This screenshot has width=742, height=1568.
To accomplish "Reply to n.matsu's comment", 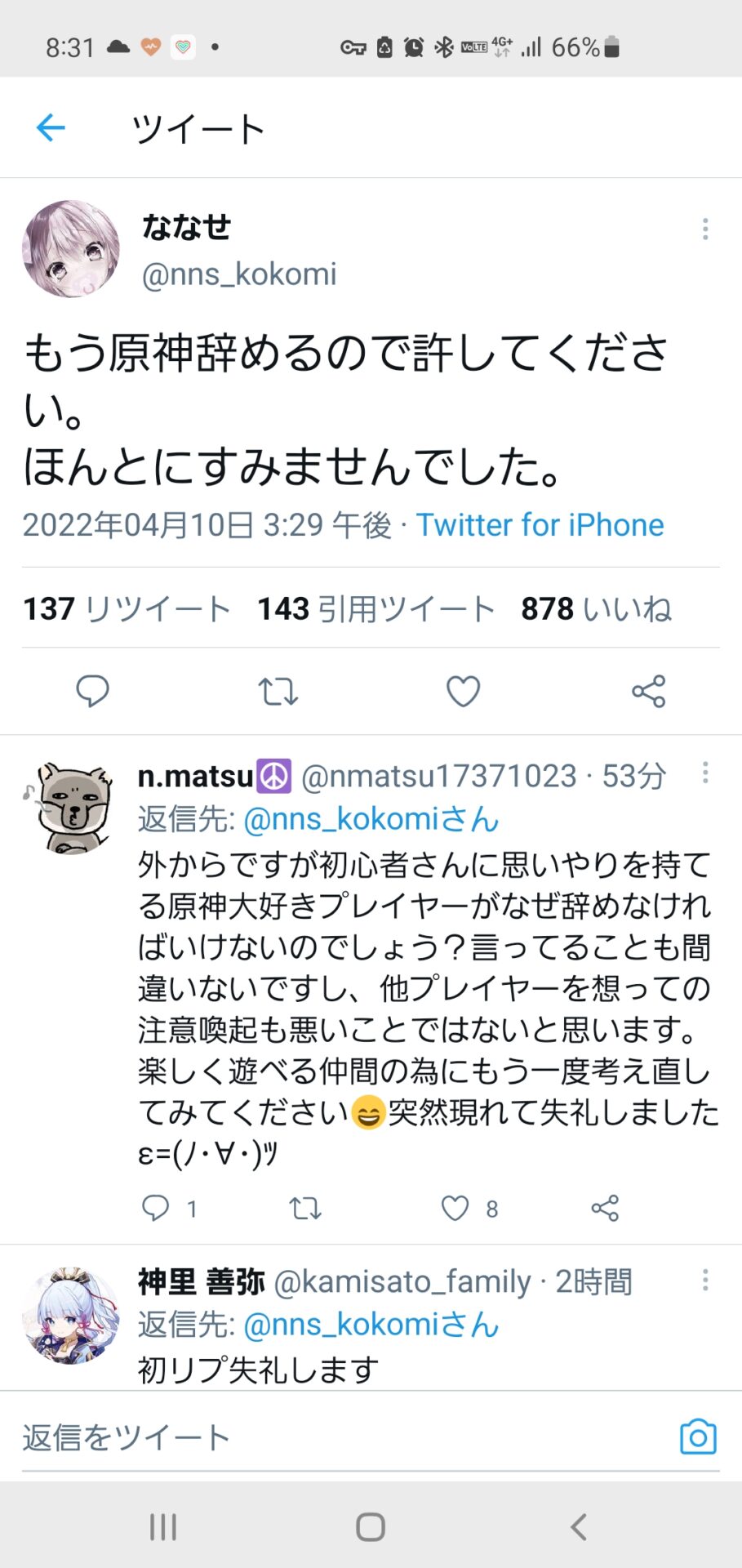I will pyautogui.click(x=155, y=1208).
